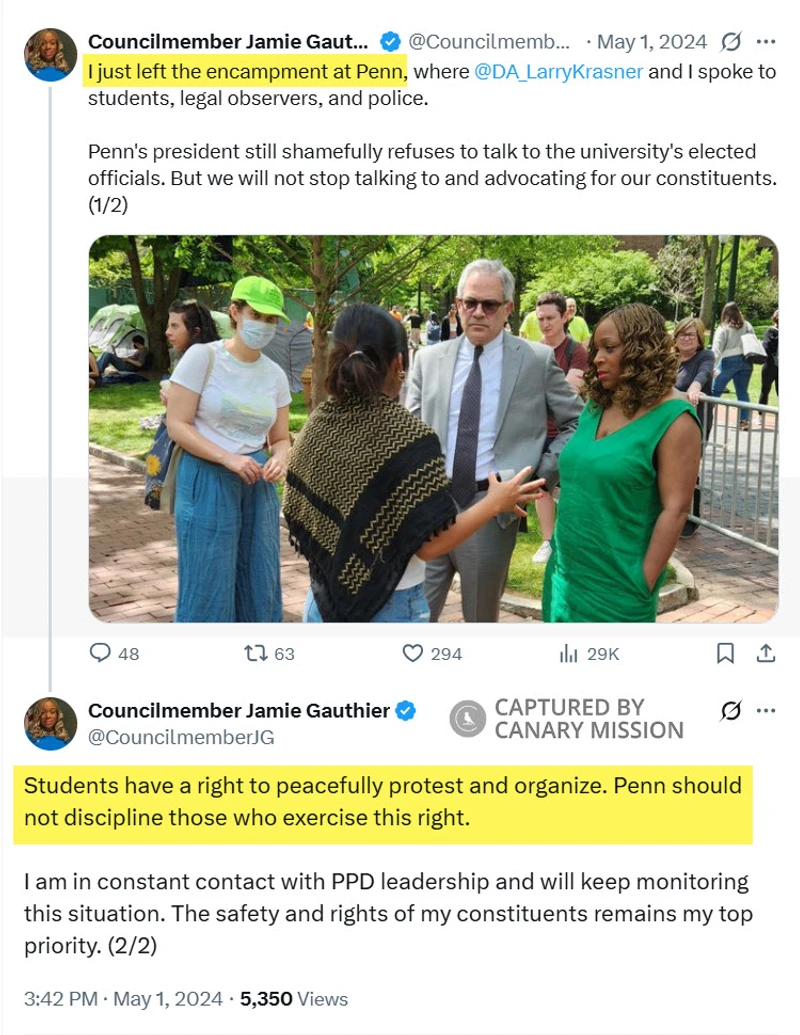The width and height of the screenshot is (800, 1035).
Task: Open more options menu on second tweet
Action: coord(766,711)
